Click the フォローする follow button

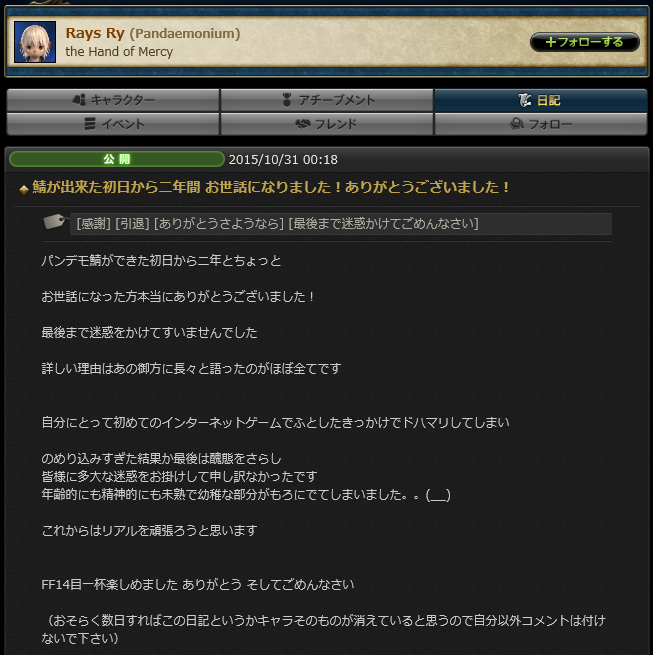tap(584, 42)
